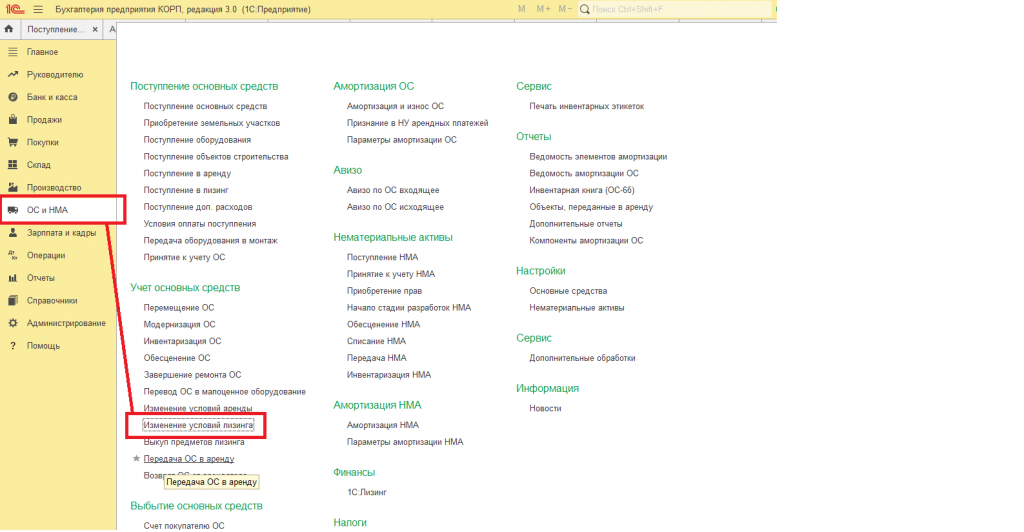Open Принятие к учету ОС
This screenshot has height=532, width=1024.
[184, 257]
